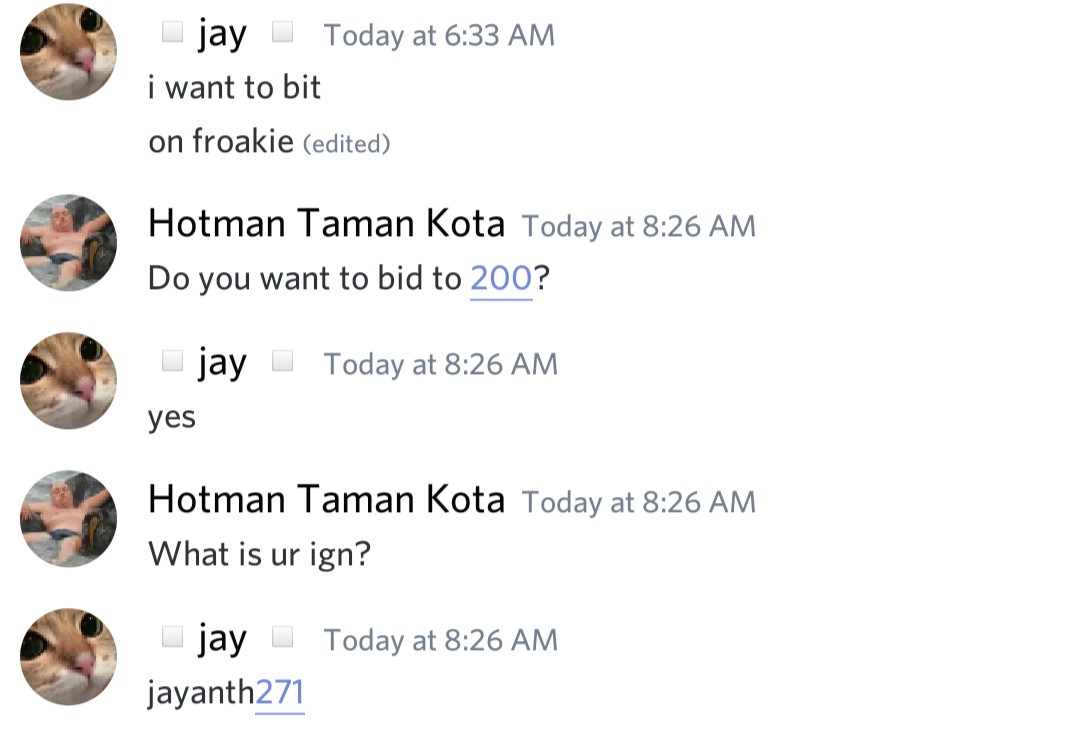Image resolution: width=1080 pixels, height=737 pixels.
Task: Open the 271 link in jayanth271
Action: [x=280, y=692]
